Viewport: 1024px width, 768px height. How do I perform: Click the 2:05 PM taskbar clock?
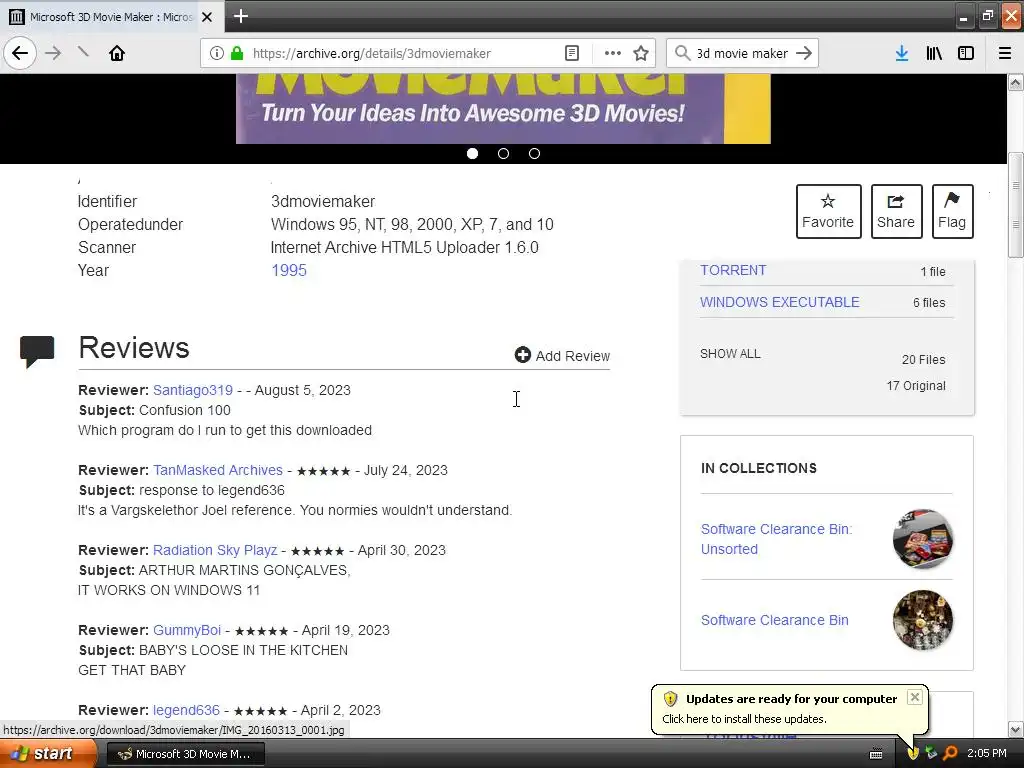[987, 754]
